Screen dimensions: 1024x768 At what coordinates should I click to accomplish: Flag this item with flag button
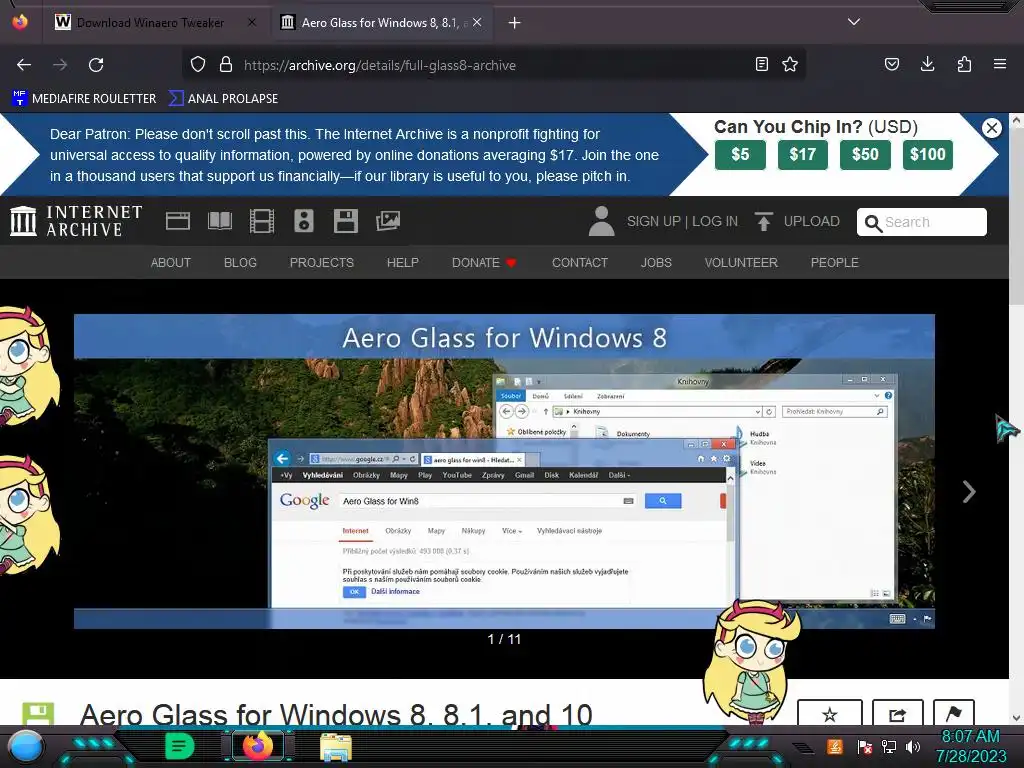(x=954, y=713)
